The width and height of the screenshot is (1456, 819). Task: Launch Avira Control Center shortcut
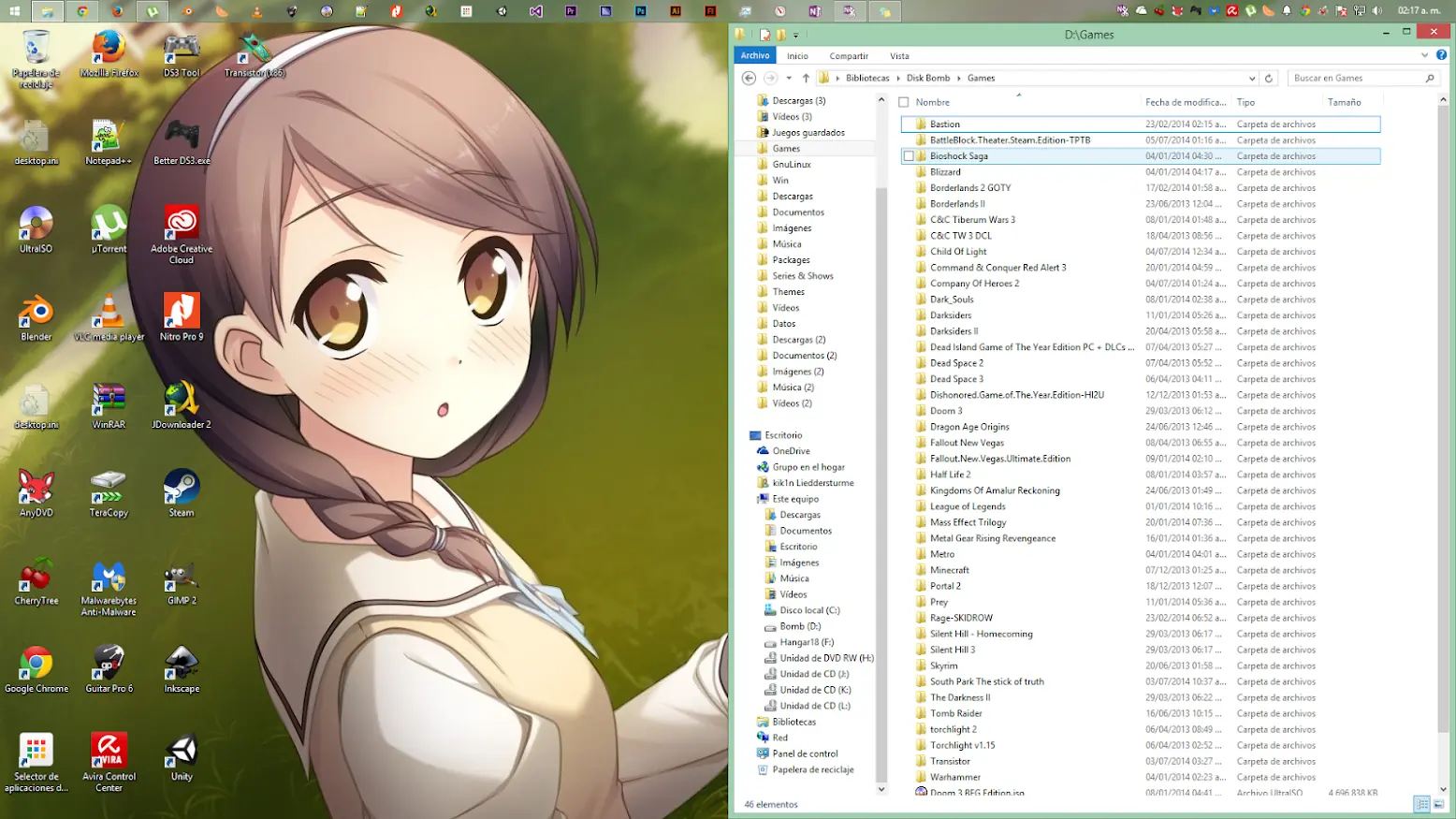coord(109,763)
